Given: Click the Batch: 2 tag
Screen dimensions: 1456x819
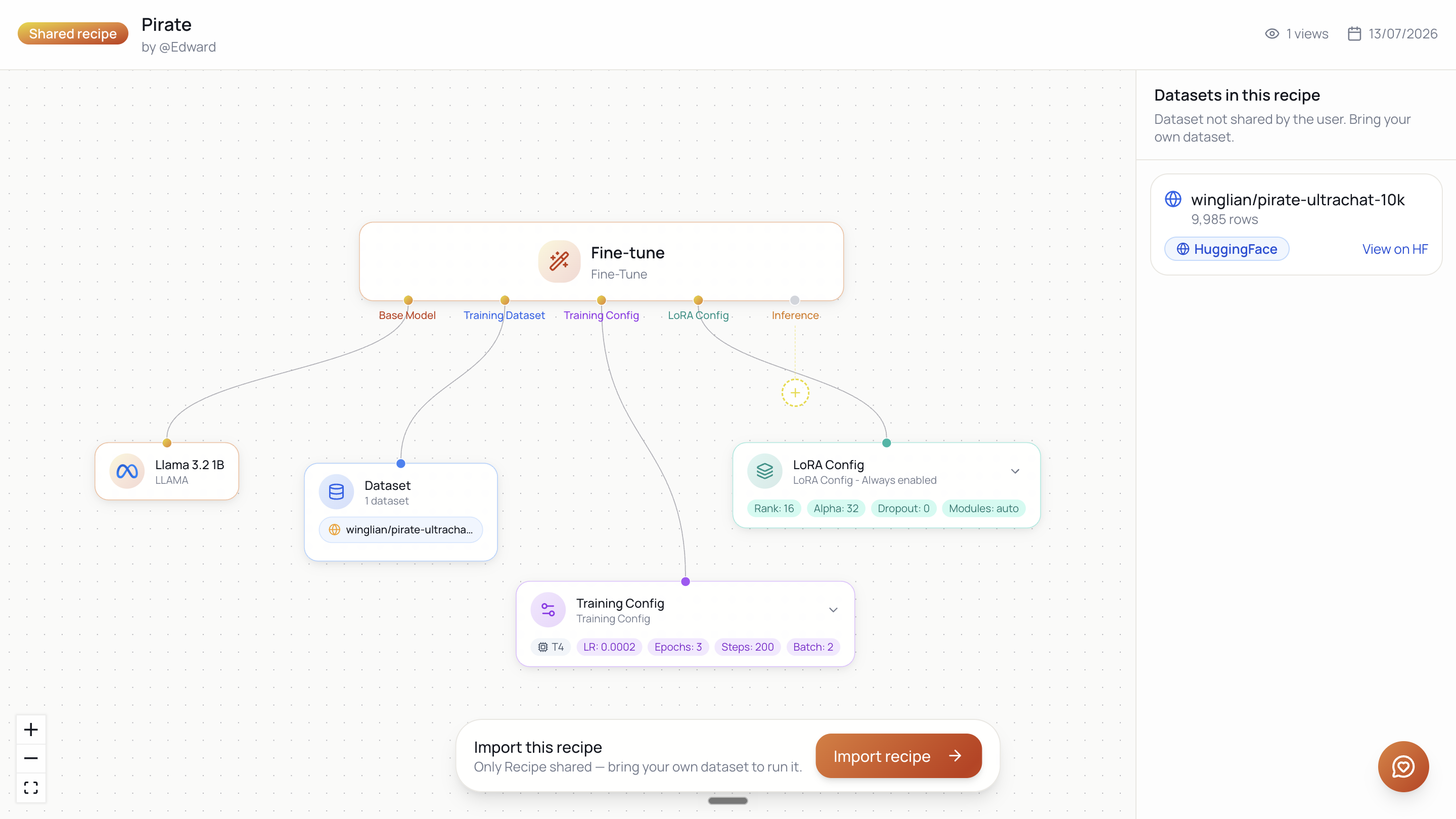Looking at the screenshot, I should pyautogui.click(x=813, y=647).
